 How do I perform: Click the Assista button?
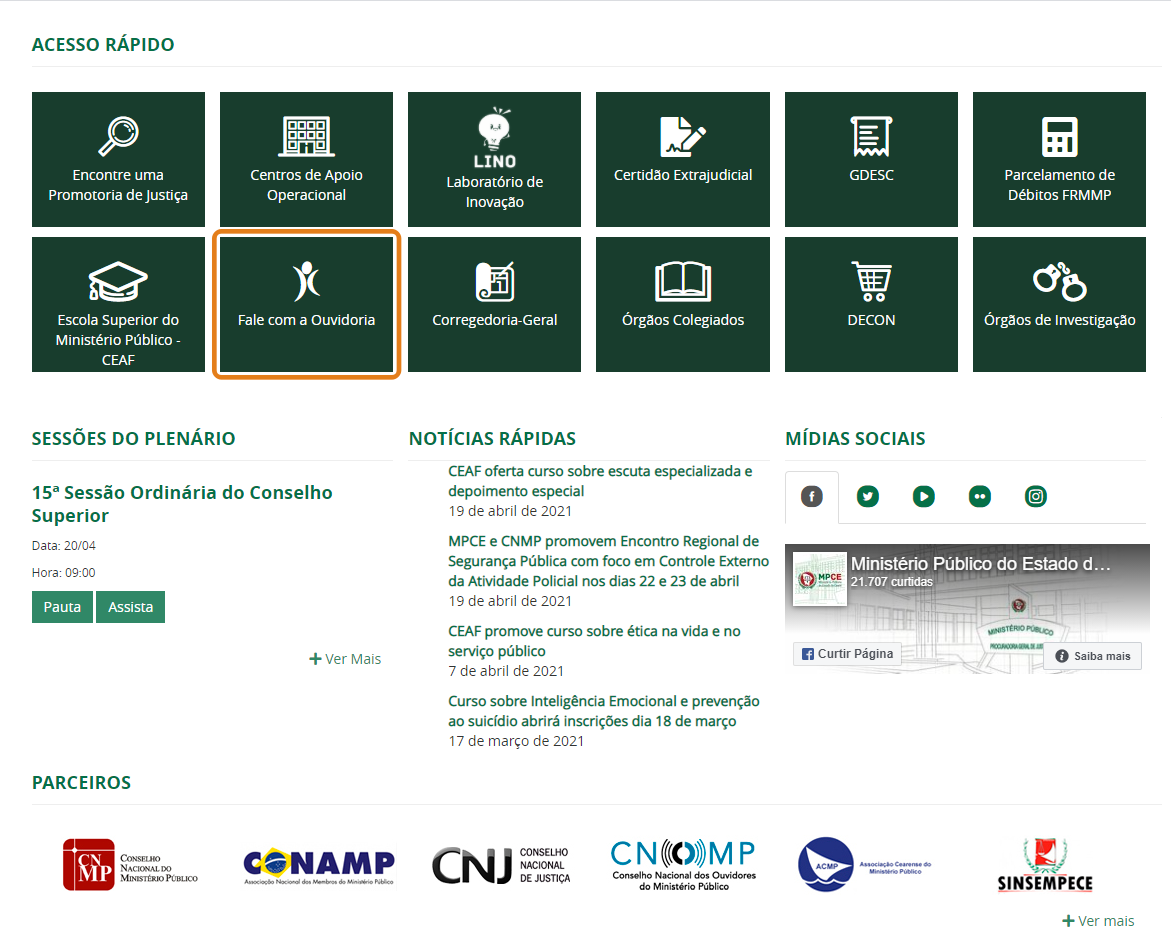131,607
